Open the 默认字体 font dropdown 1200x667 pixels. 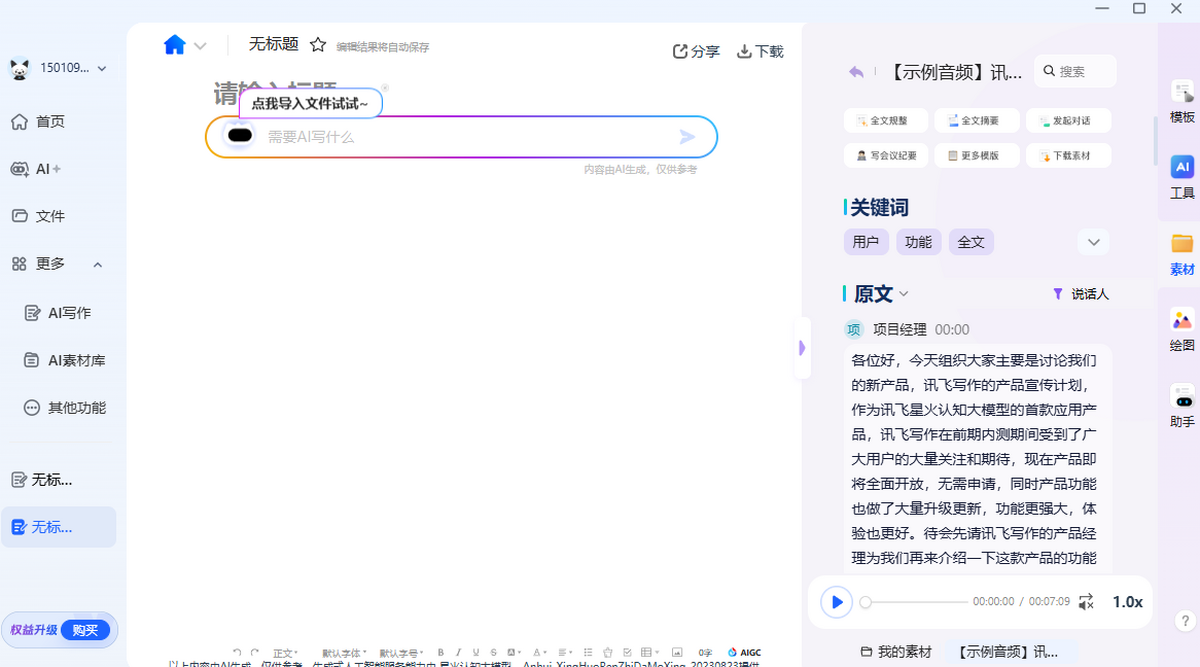coord(341,651)
